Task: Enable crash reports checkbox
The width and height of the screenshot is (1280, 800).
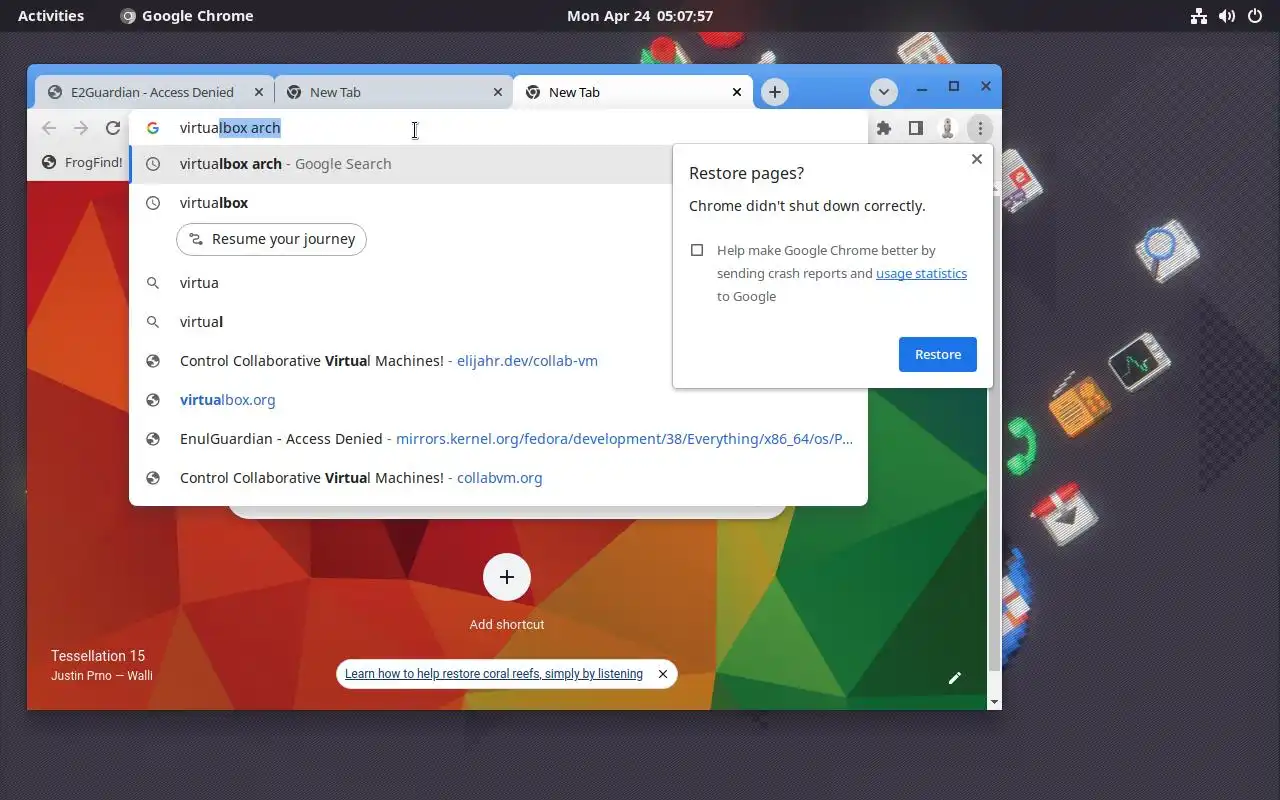Action: (697, 250)
